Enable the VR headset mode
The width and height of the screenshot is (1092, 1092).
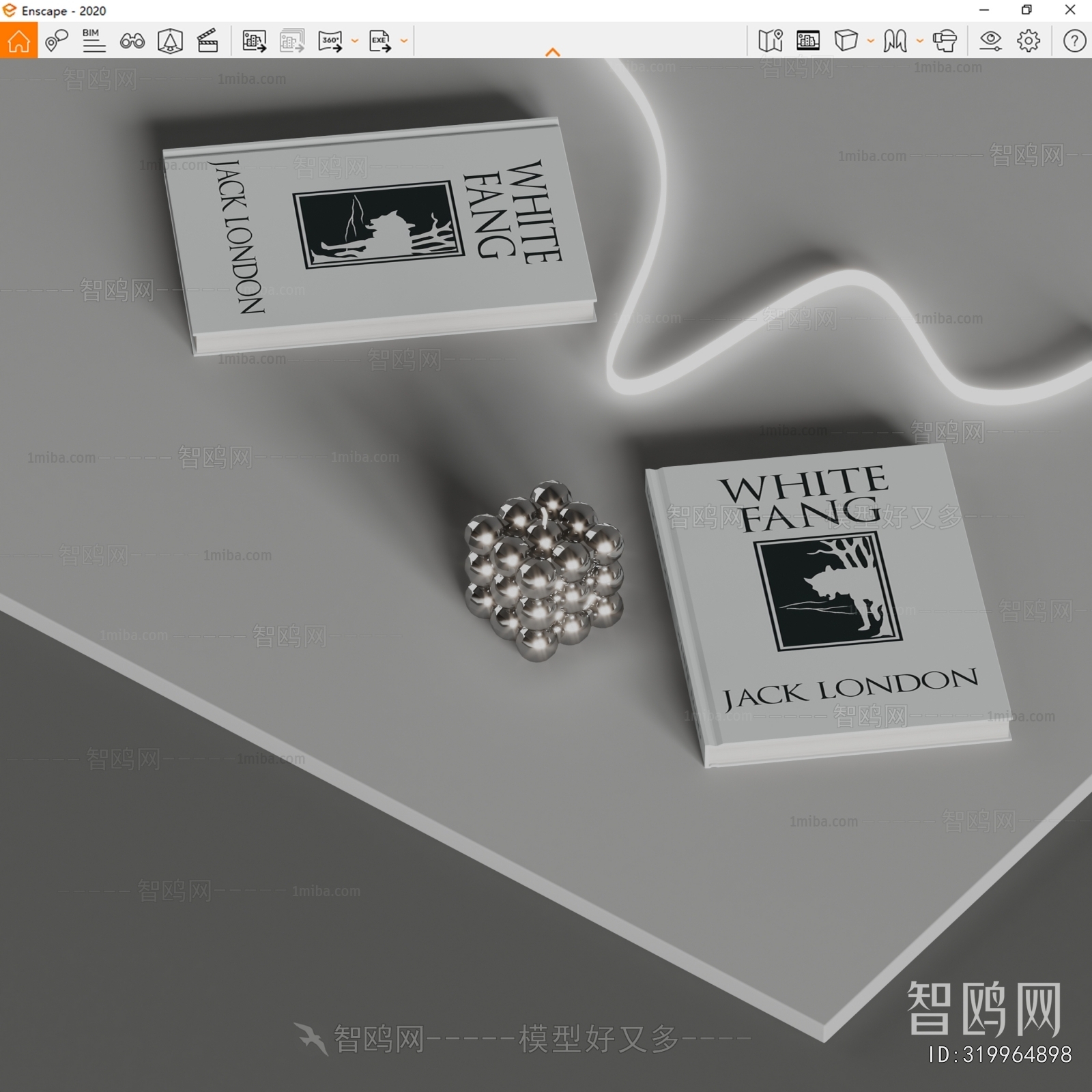[945, 41]
